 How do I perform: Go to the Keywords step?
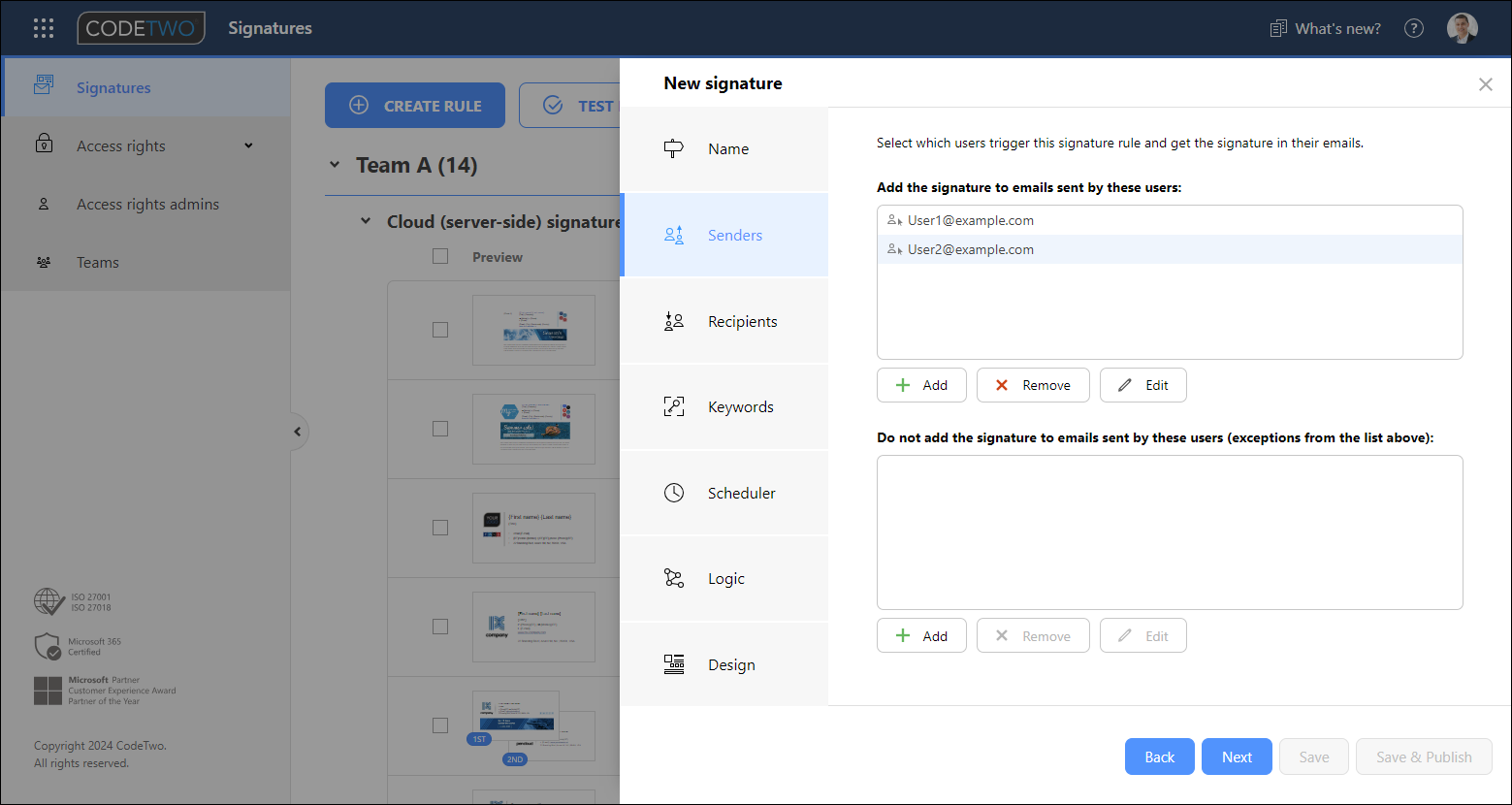pos(724,406)
